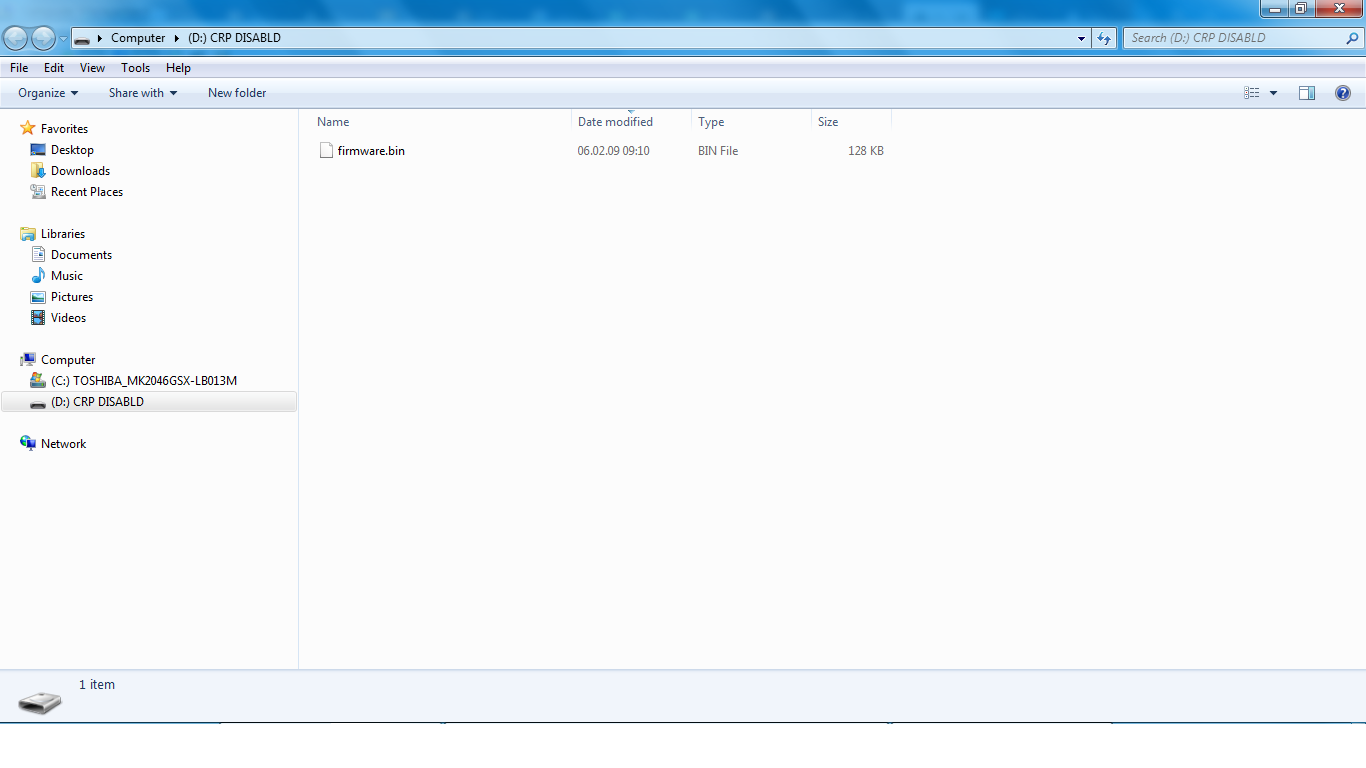Click the Music library note icon
Image resolution: width=1366 pixels, height=768 pixels.
pyautogui.click(x=38, y=276)
